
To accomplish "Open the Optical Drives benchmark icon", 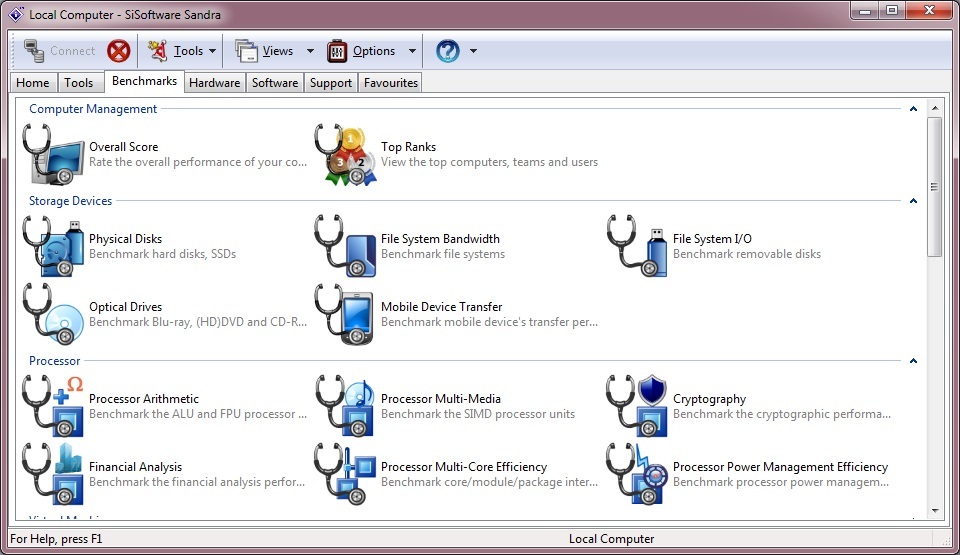I will [53, 314].
